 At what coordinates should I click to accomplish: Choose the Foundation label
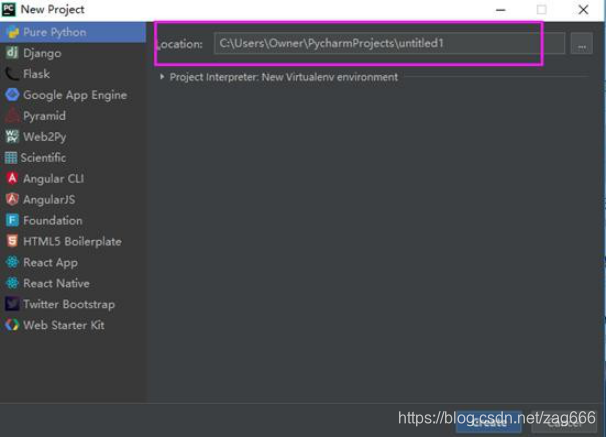[x=53, y=221]
